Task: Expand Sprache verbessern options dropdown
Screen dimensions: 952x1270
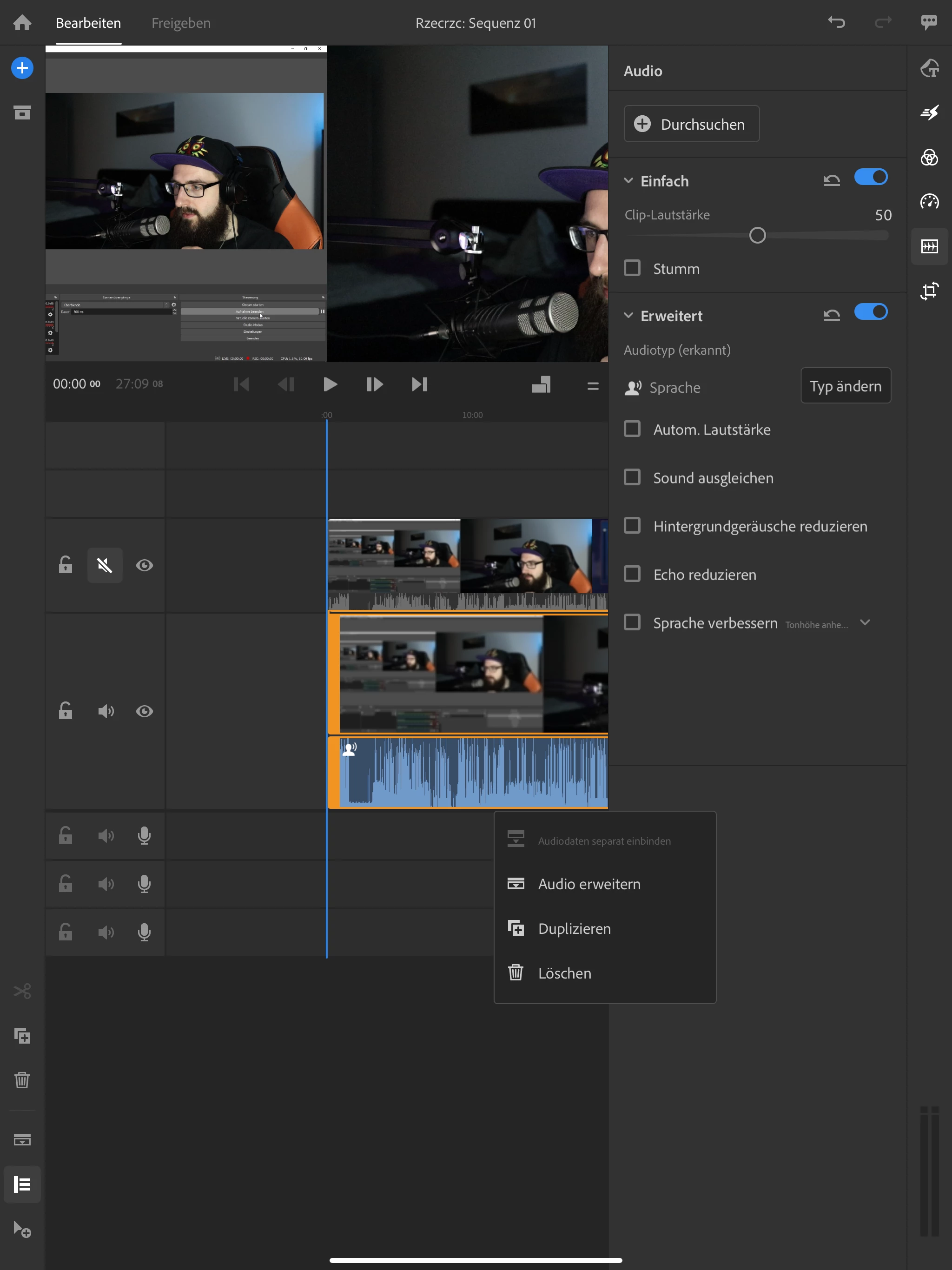Action: point(865,623)
